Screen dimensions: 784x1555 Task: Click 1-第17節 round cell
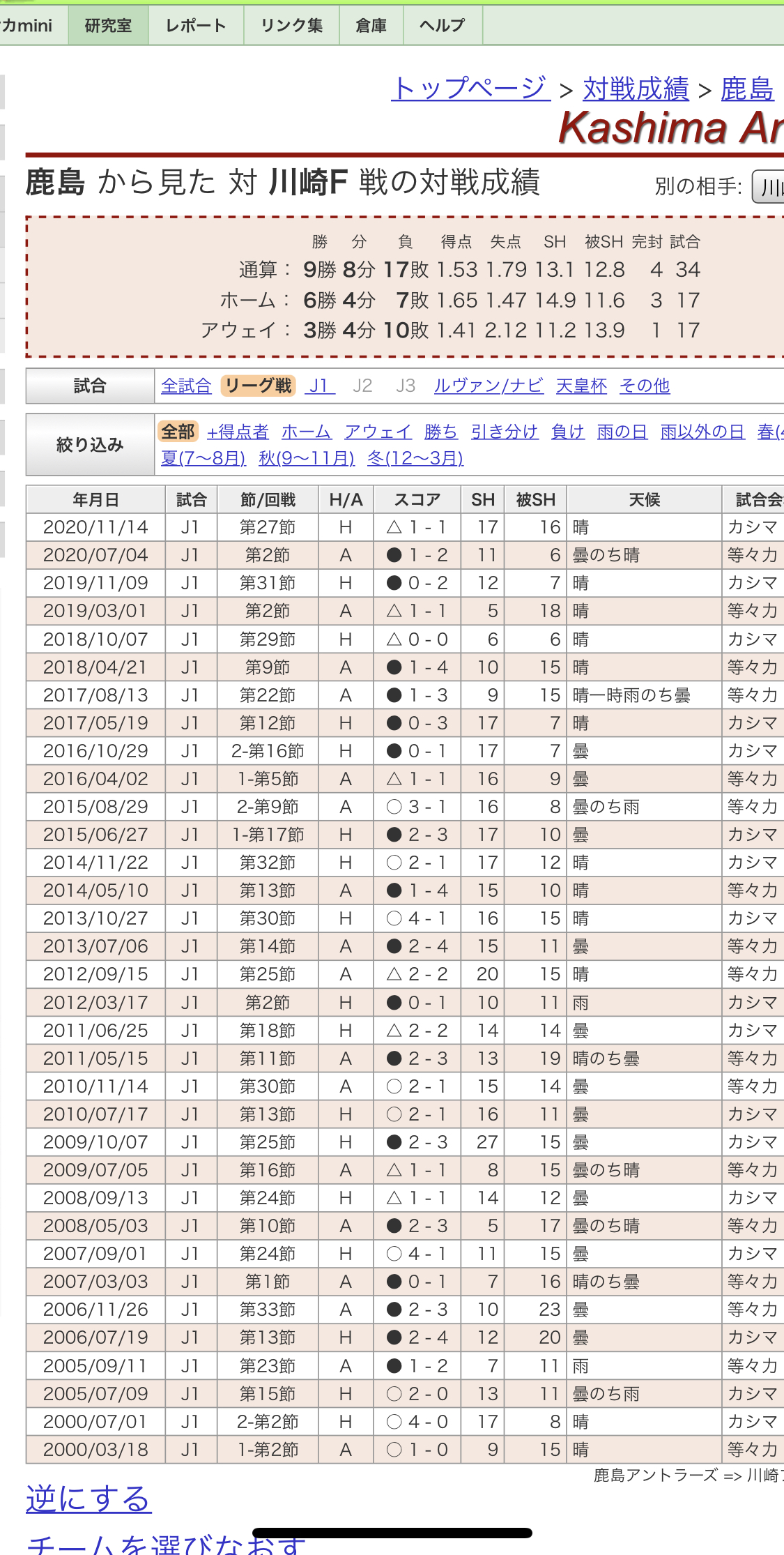[x=268, y=835]
